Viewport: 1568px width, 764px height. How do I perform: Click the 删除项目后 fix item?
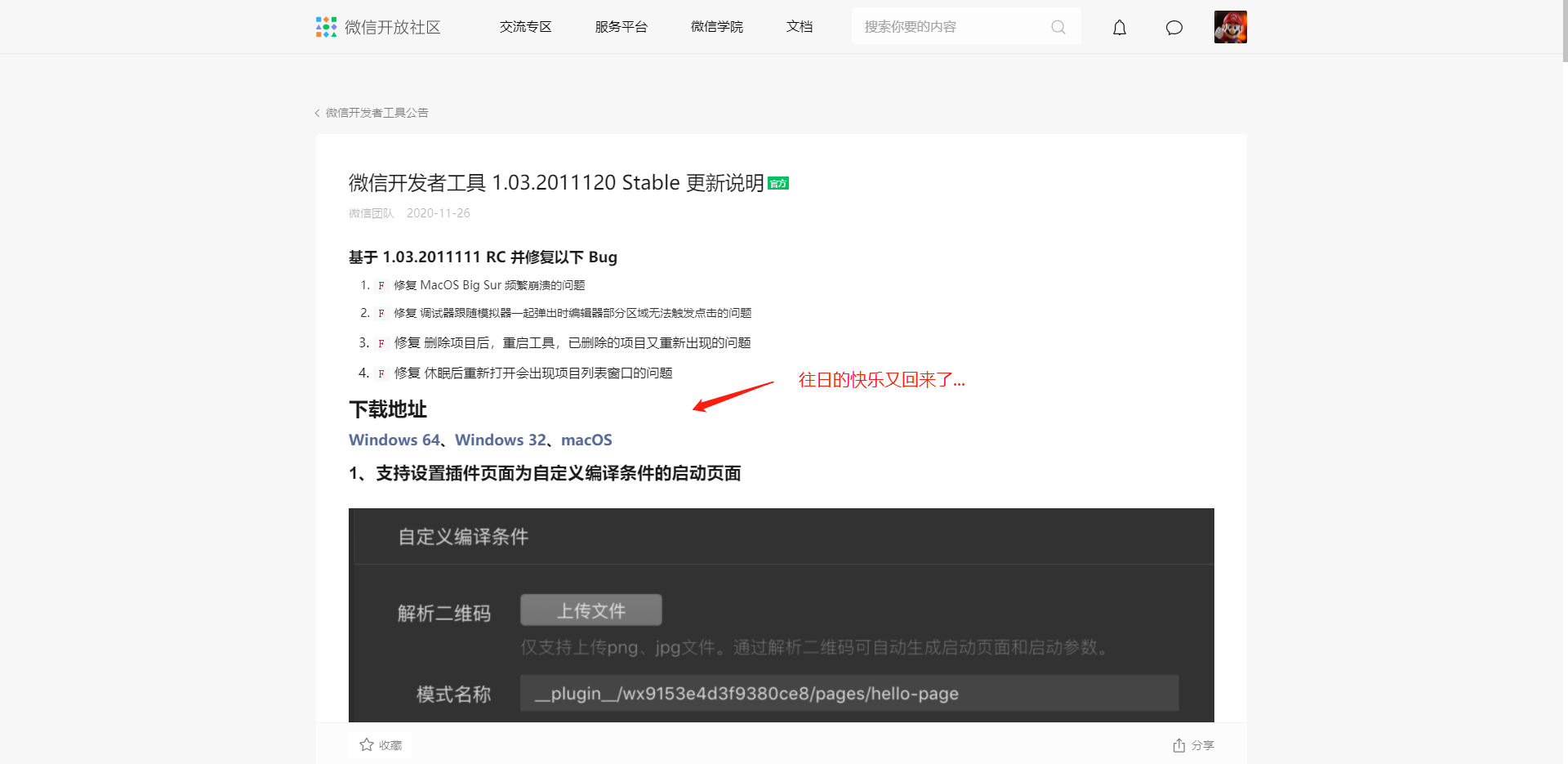click(x=572, y=342)
